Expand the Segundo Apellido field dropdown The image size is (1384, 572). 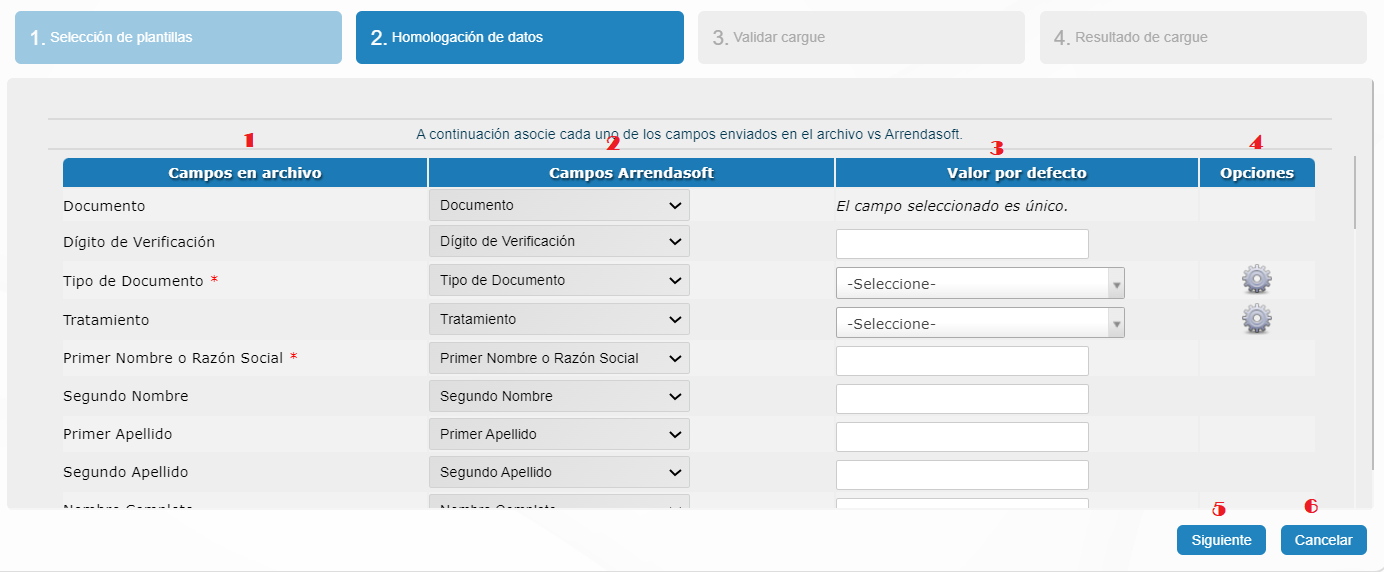point(559,472)
